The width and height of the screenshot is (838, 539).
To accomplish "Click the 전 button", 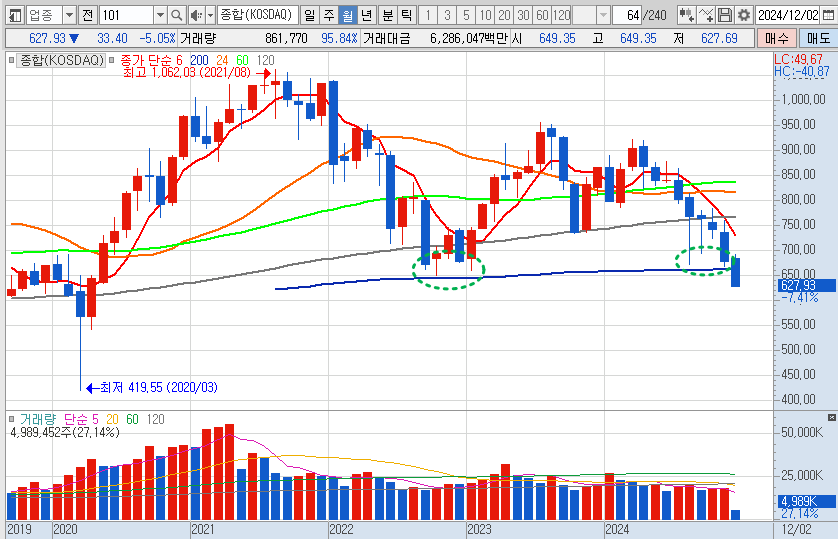I will (x=87, y=15).
